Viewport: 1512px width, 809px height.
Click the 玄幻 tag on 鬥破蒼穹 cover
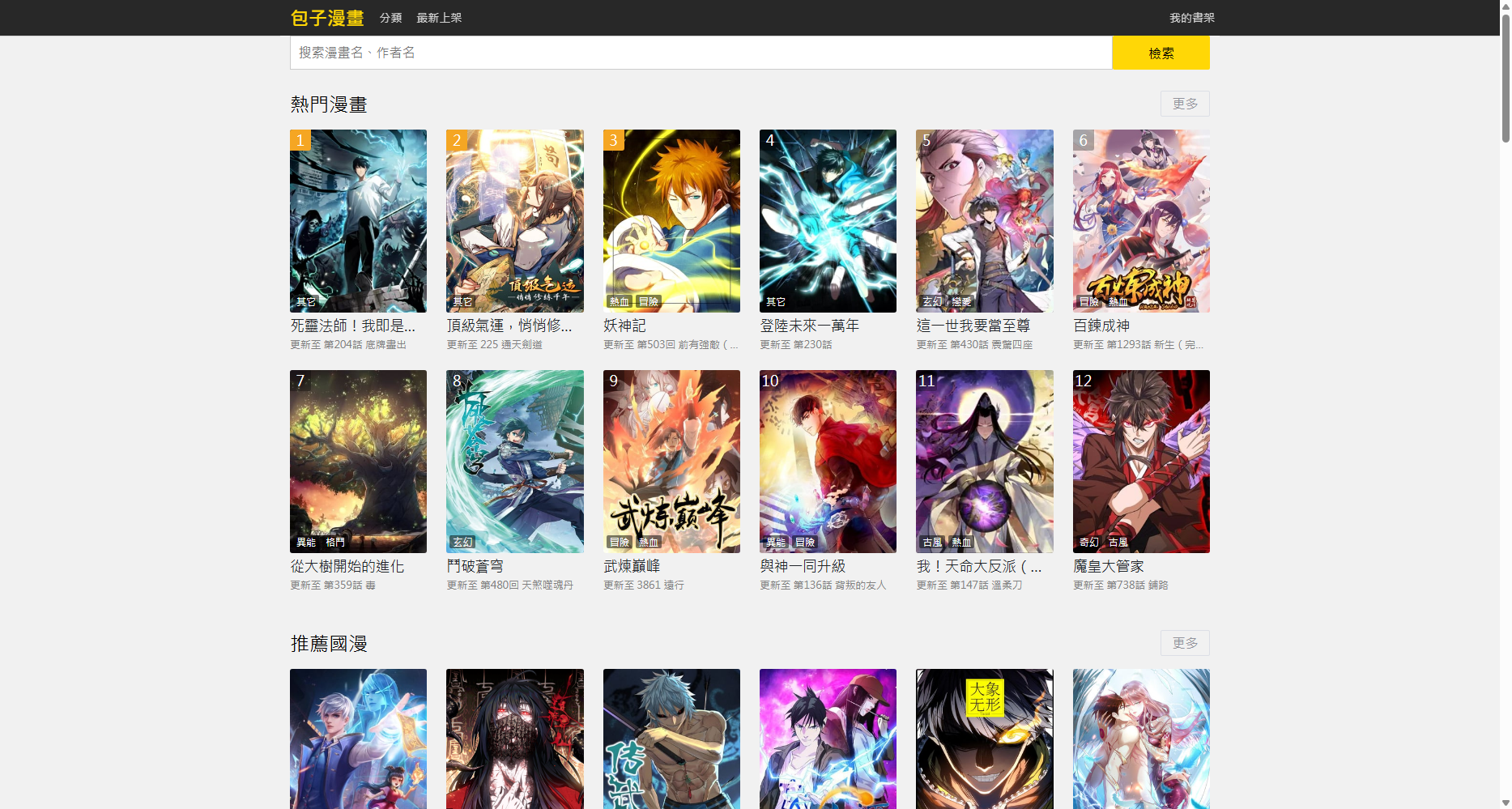(462, 542)
